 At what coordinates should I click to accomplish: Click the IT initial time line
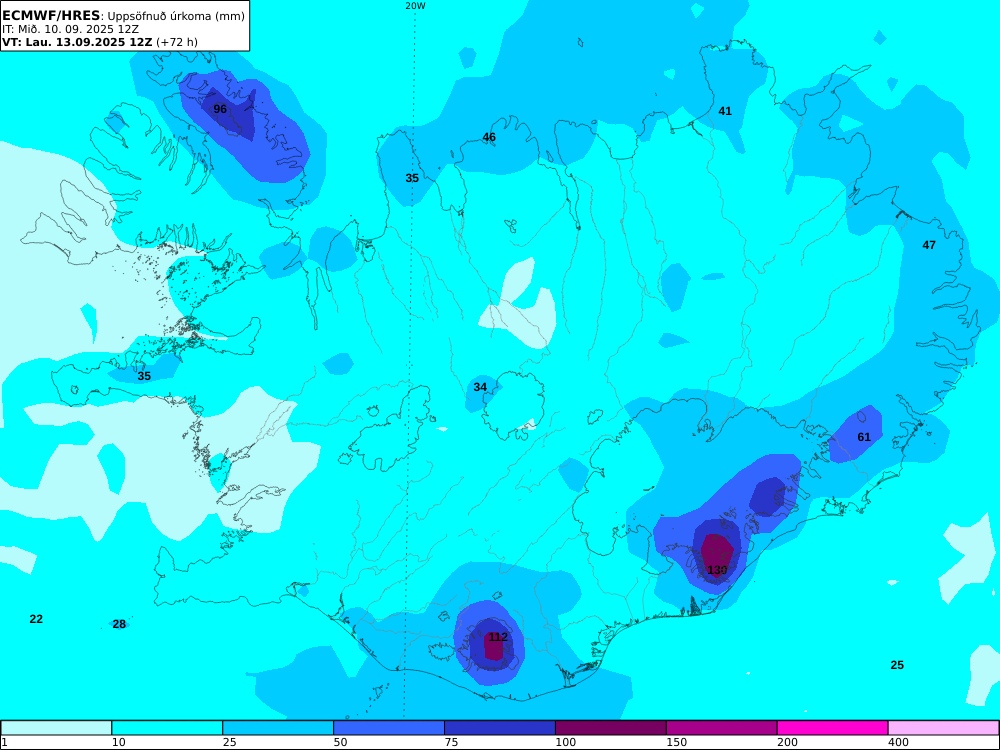click(x=70, y=29)
